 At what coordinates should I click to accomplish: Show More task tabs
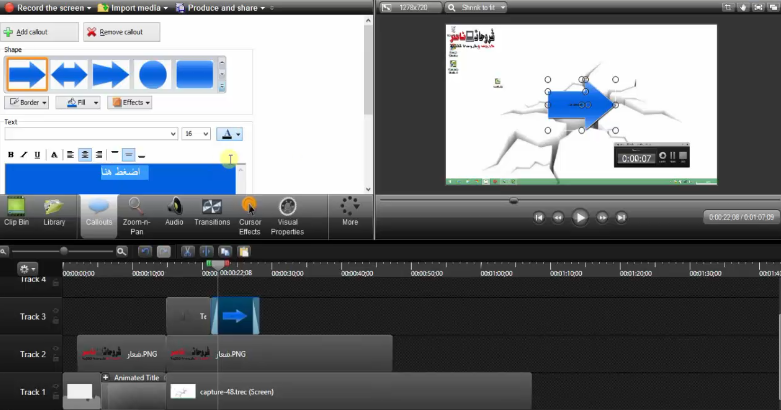click(350, 212)
